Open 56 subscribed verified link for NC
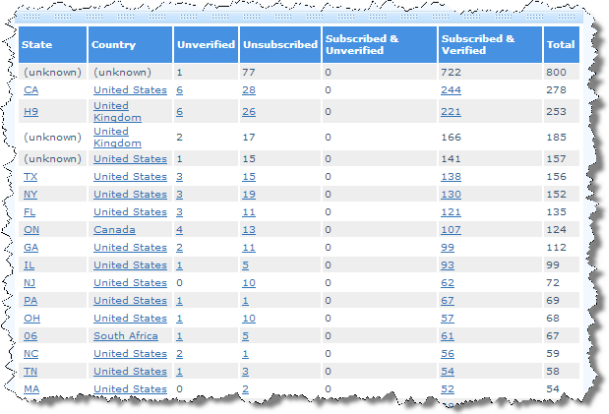The image size is (609, 414). pyautogui.click(x=447, y=354)
